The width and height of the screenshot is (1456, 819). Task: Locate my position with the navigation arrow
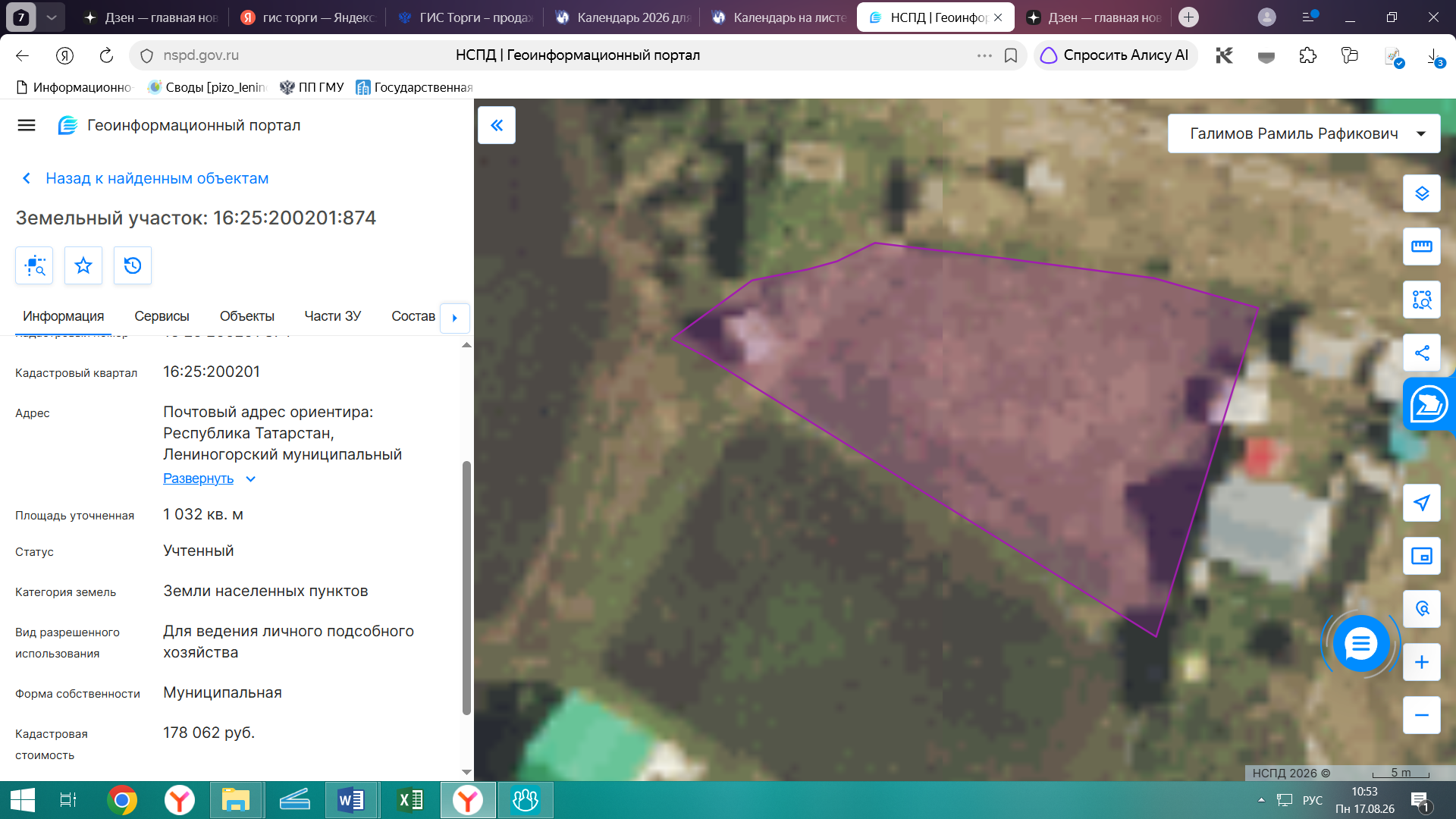click(x=1422, y=503)
